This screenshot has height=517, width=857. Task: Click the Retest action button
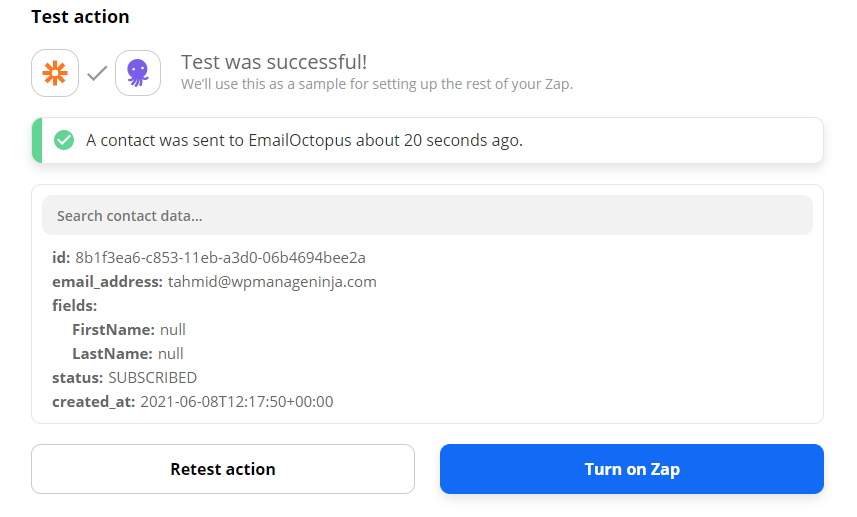[x=223, y=469]
